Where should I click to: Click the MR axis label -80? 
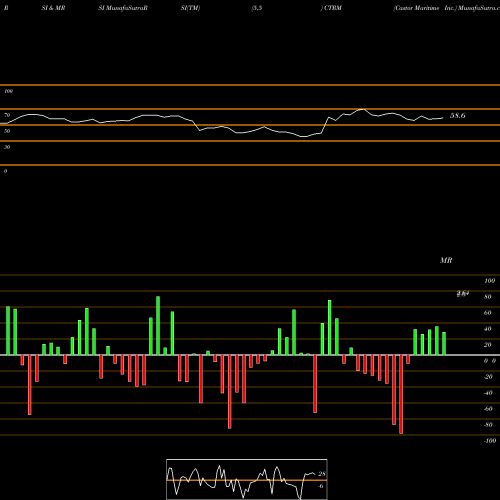click(x=488, y=425)
